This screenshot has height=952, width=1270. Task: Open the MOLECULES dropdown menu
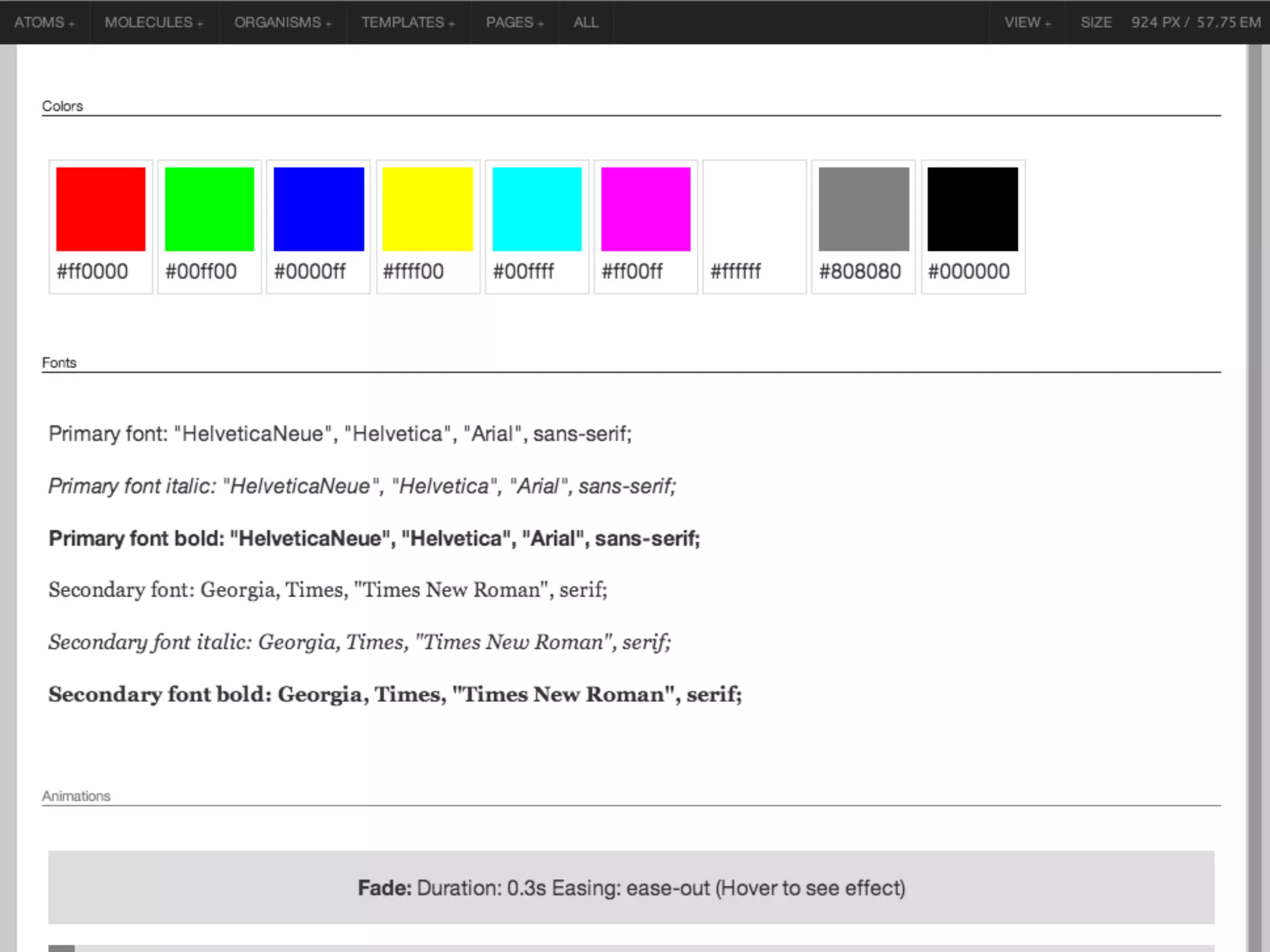click(x=154, y=22)
